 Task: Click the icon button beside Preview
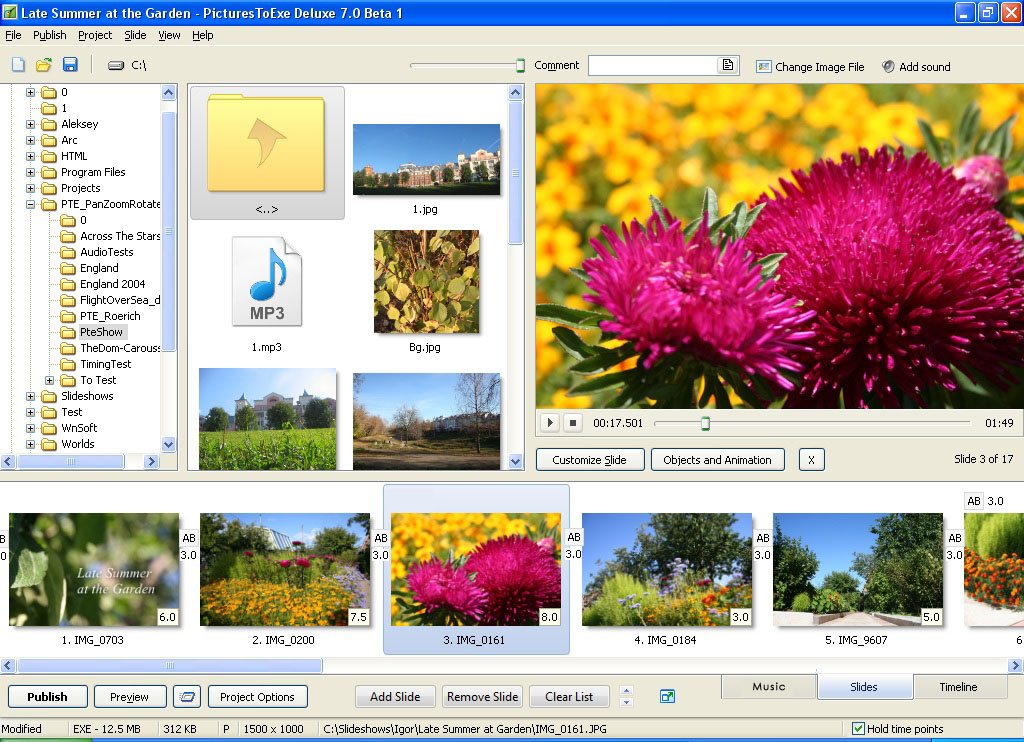pyautogui.click(x=186, y=696)
